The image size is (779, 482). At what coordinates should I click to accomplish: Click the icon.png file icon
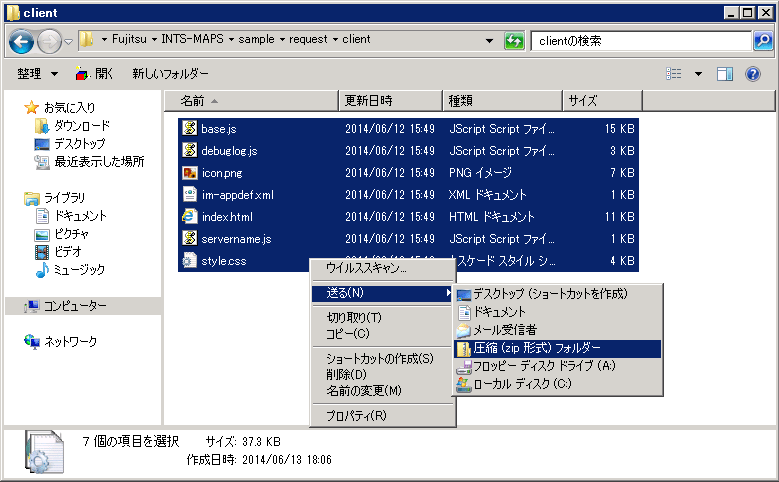coord(188,173)
